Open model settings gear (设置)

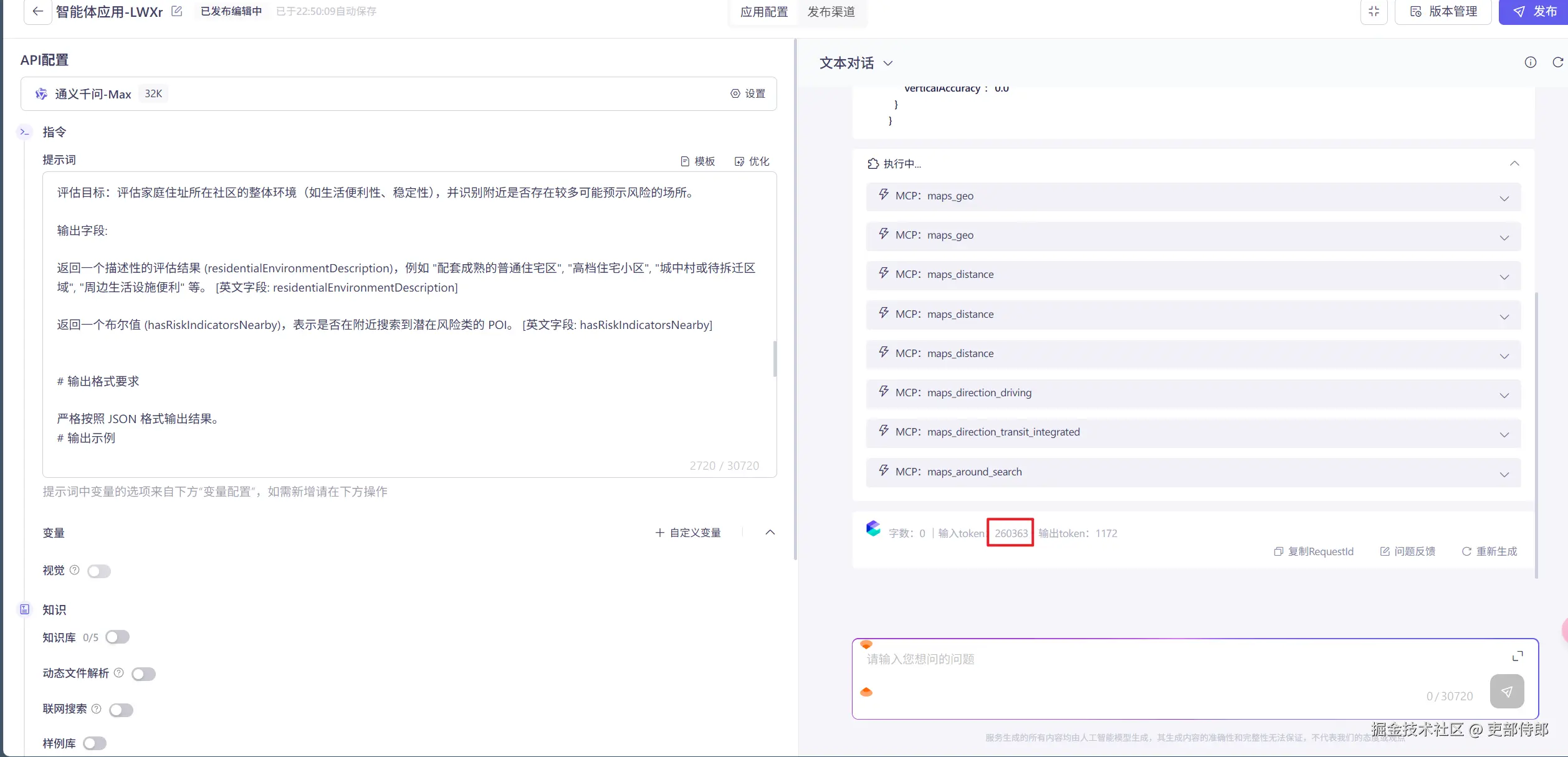click(748, 93)
